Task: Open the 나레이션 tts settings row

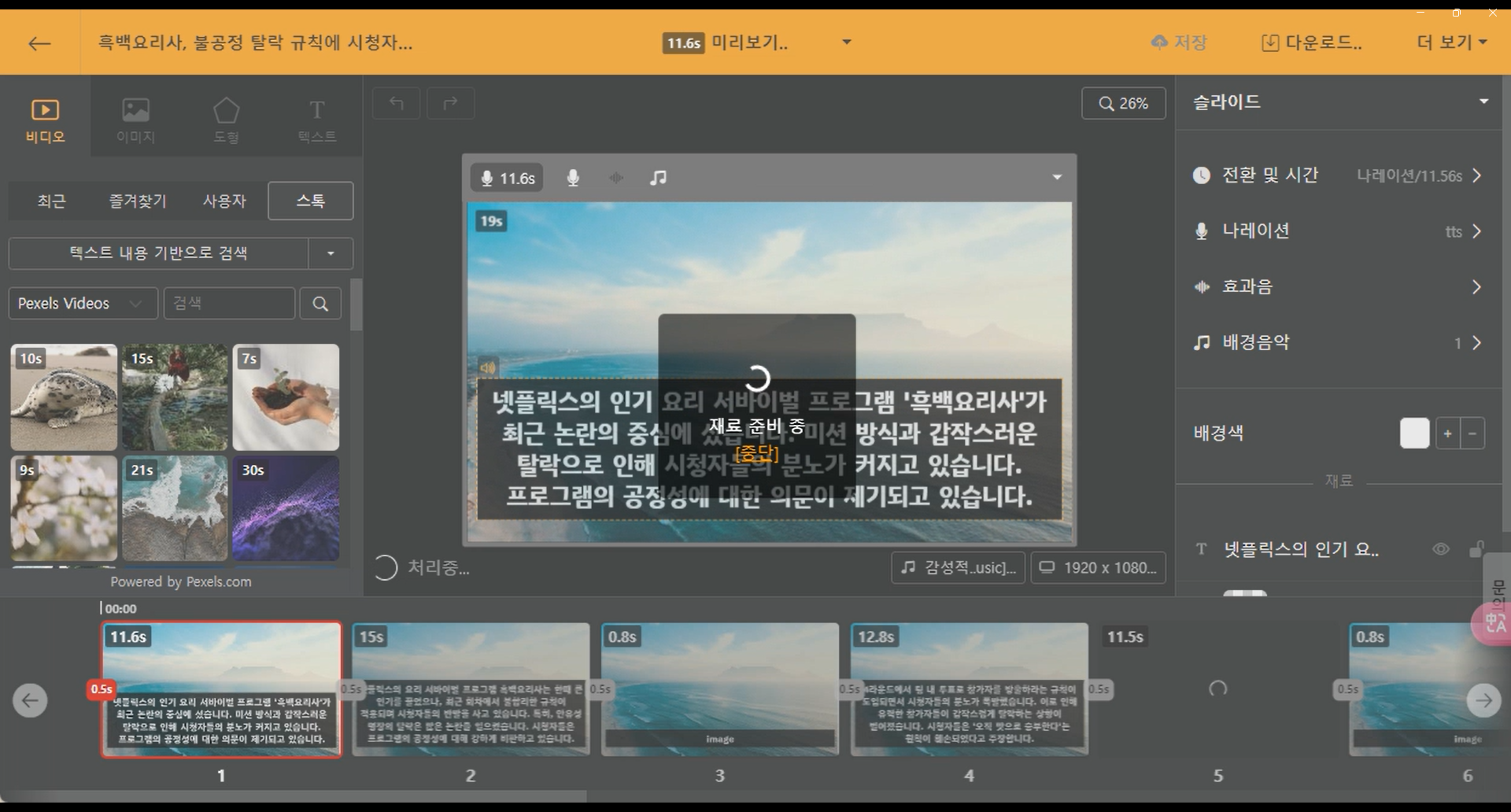Action: click(x=1338, y=231)
